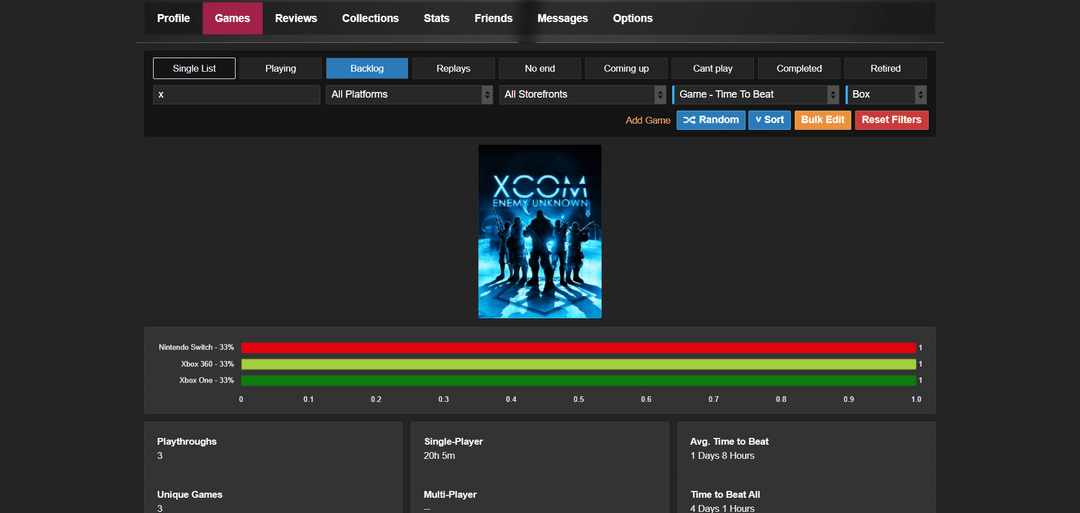Open the Messages tab
This screenshot has width=1080, height=513.
(562, 18)
